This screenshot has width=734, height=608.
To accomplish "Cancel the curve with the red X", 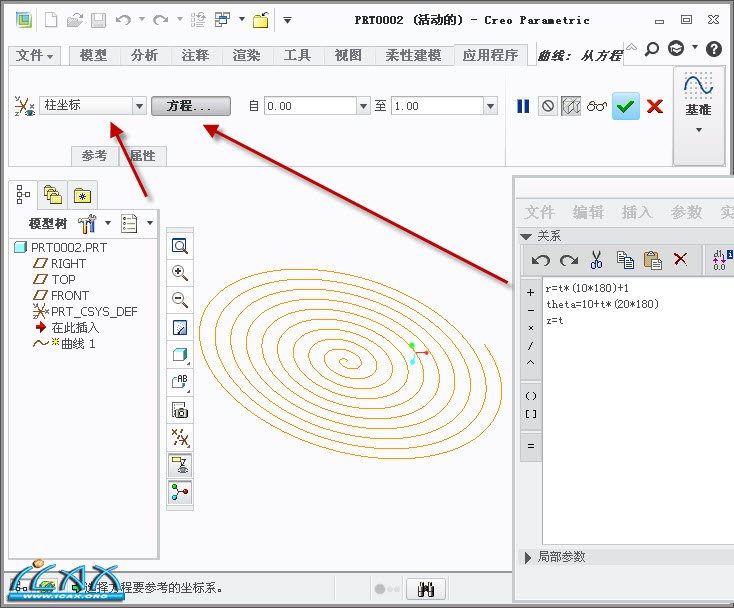I will tap(655, 106).
